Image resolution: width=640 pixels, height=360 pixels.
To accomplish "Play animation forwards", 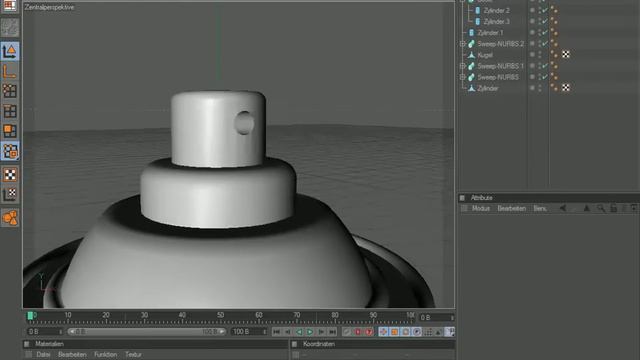I will 310,332.
